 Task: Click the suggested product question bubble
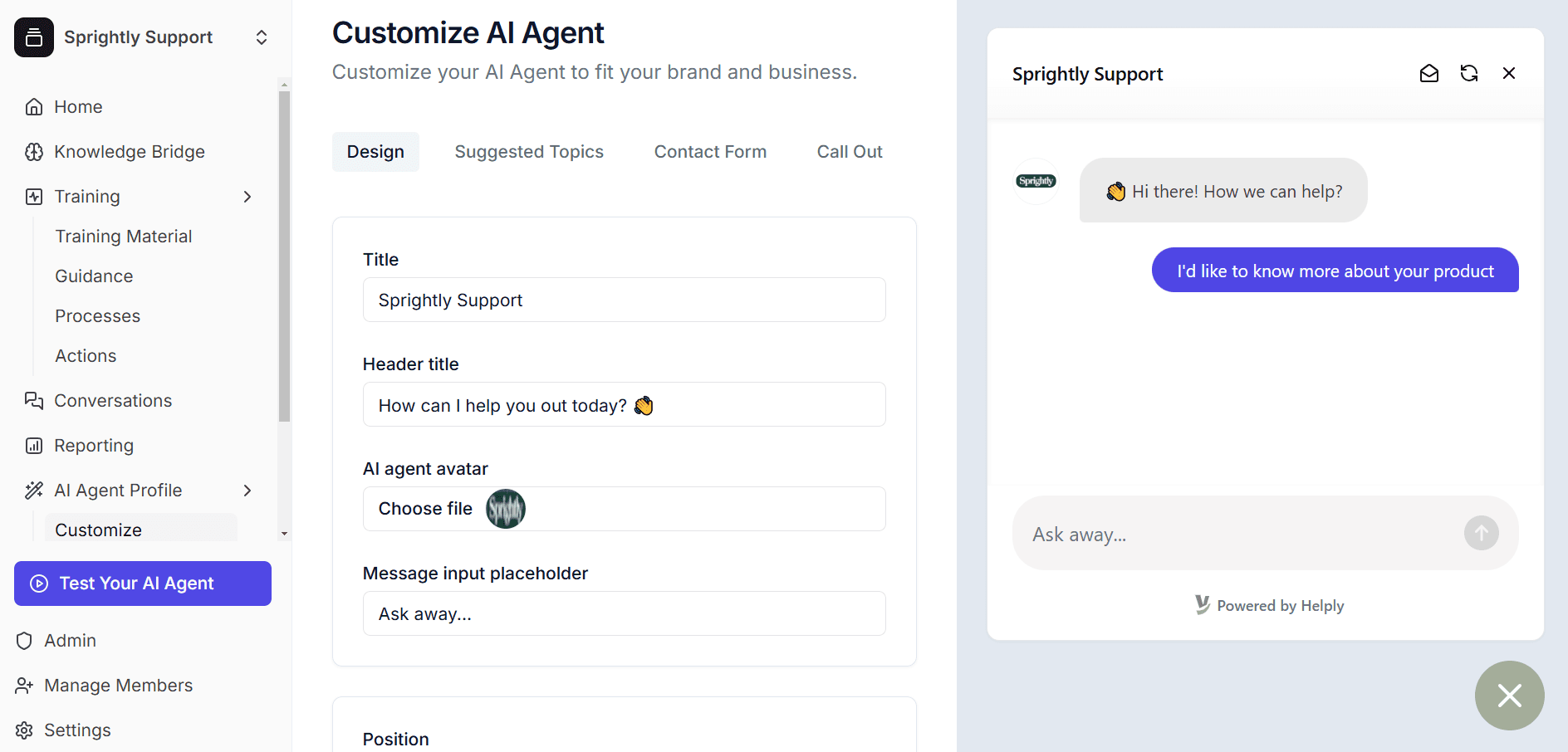[x=1334, y=271]
